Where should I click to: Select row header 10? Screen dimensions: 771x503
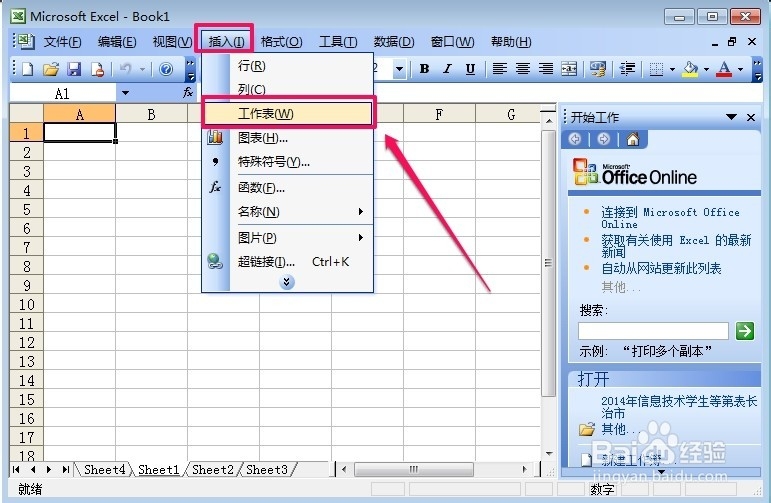[x=27, y=304]
